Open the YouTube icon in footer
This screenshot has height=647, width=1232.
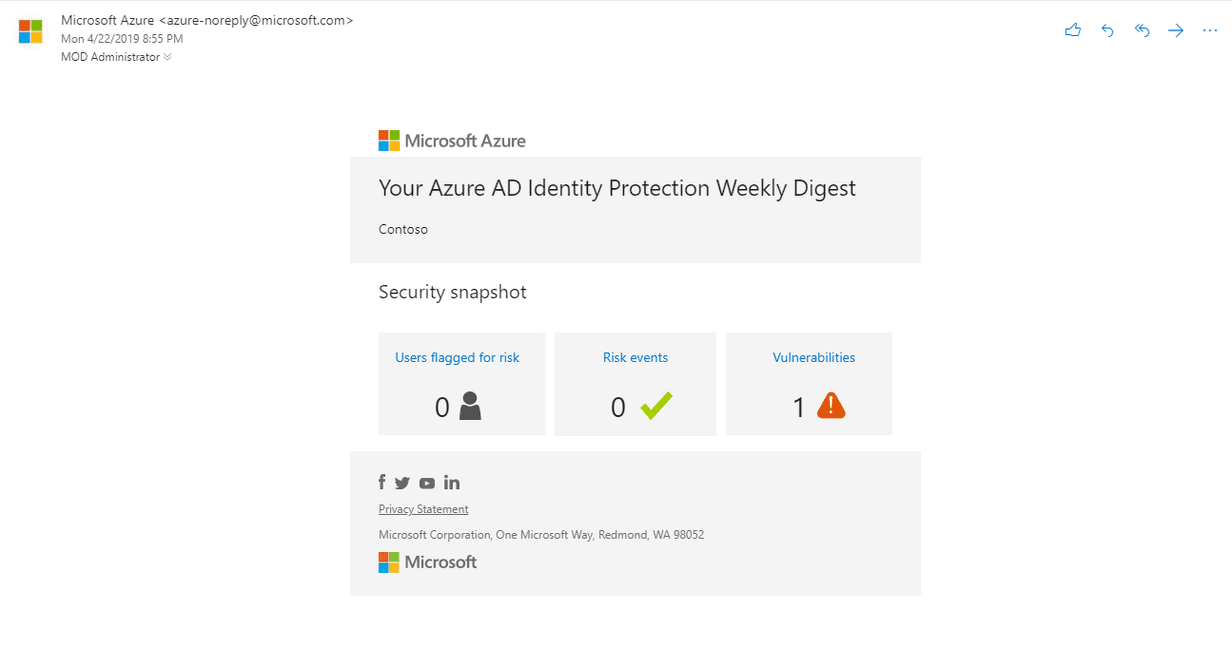(x=427, y=483)
